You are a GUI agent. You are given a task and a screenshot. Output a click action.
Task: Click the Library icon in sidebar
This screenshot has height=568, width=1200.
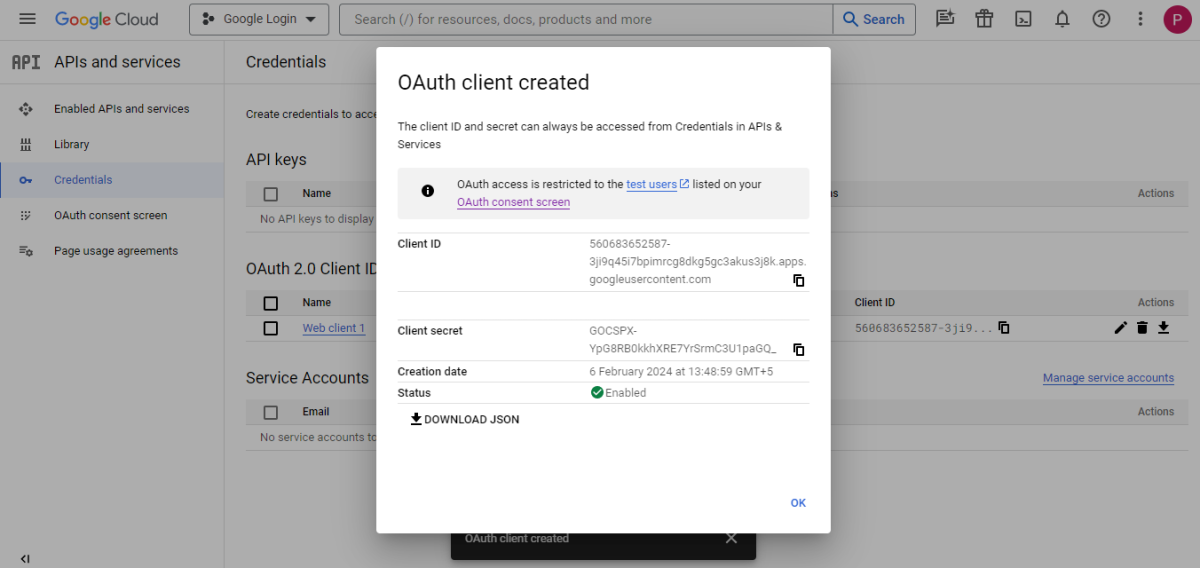[x=26, y=145]
